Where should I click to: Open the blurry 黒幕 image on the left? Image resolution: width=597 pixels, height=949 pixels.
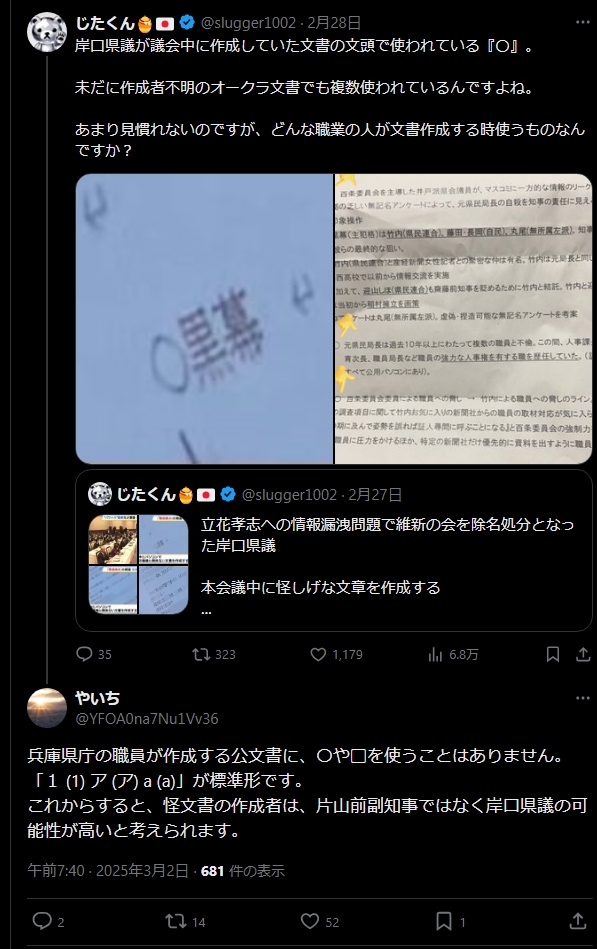click(204, 319)
